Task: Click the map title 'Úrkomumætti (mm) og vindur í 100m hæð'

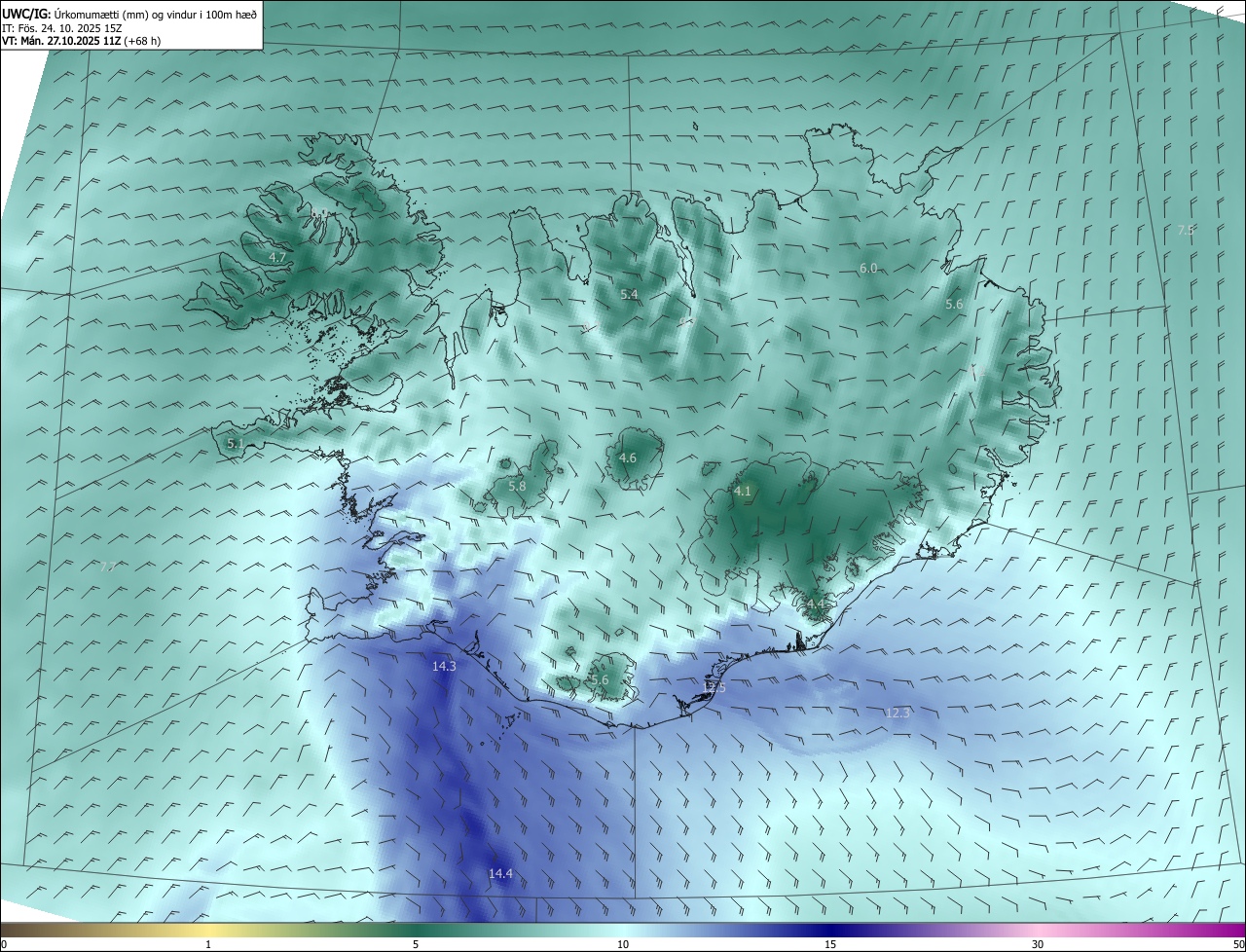Action: point(155,14)
